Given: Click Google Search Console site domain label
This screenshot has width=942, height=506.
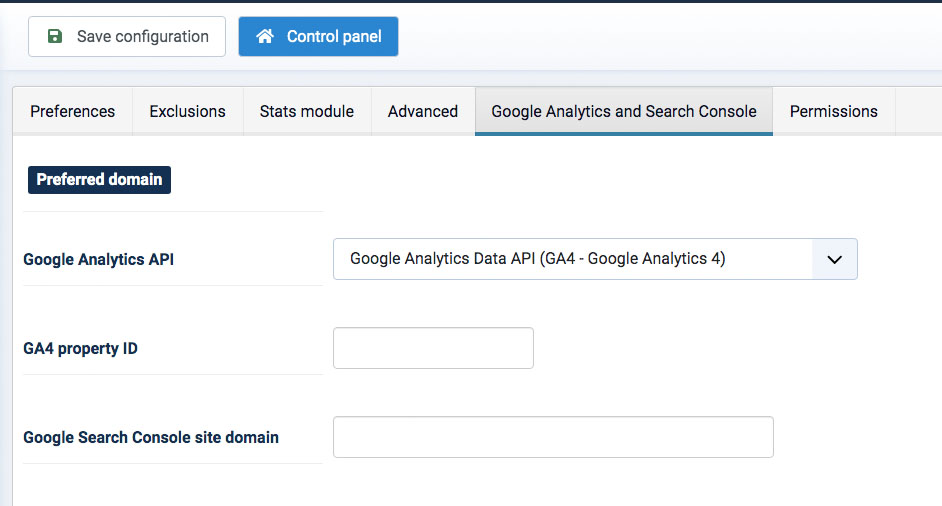Looking at the screenshot, I should 150,437.
